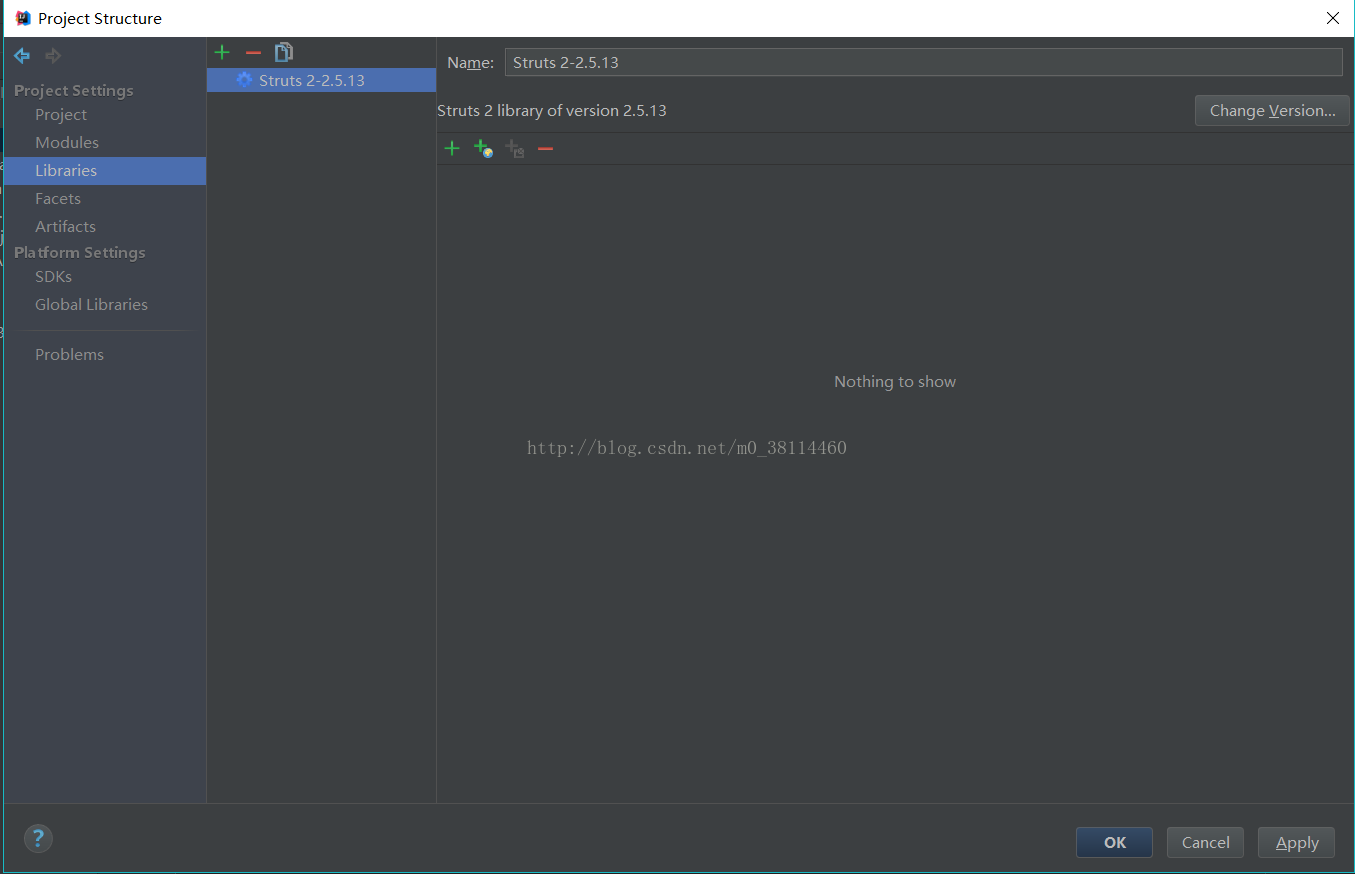The height and width of the screenshot is (874, 1355).
Task: Open SDKs under Platform Settings
Action: pos(54,277)
